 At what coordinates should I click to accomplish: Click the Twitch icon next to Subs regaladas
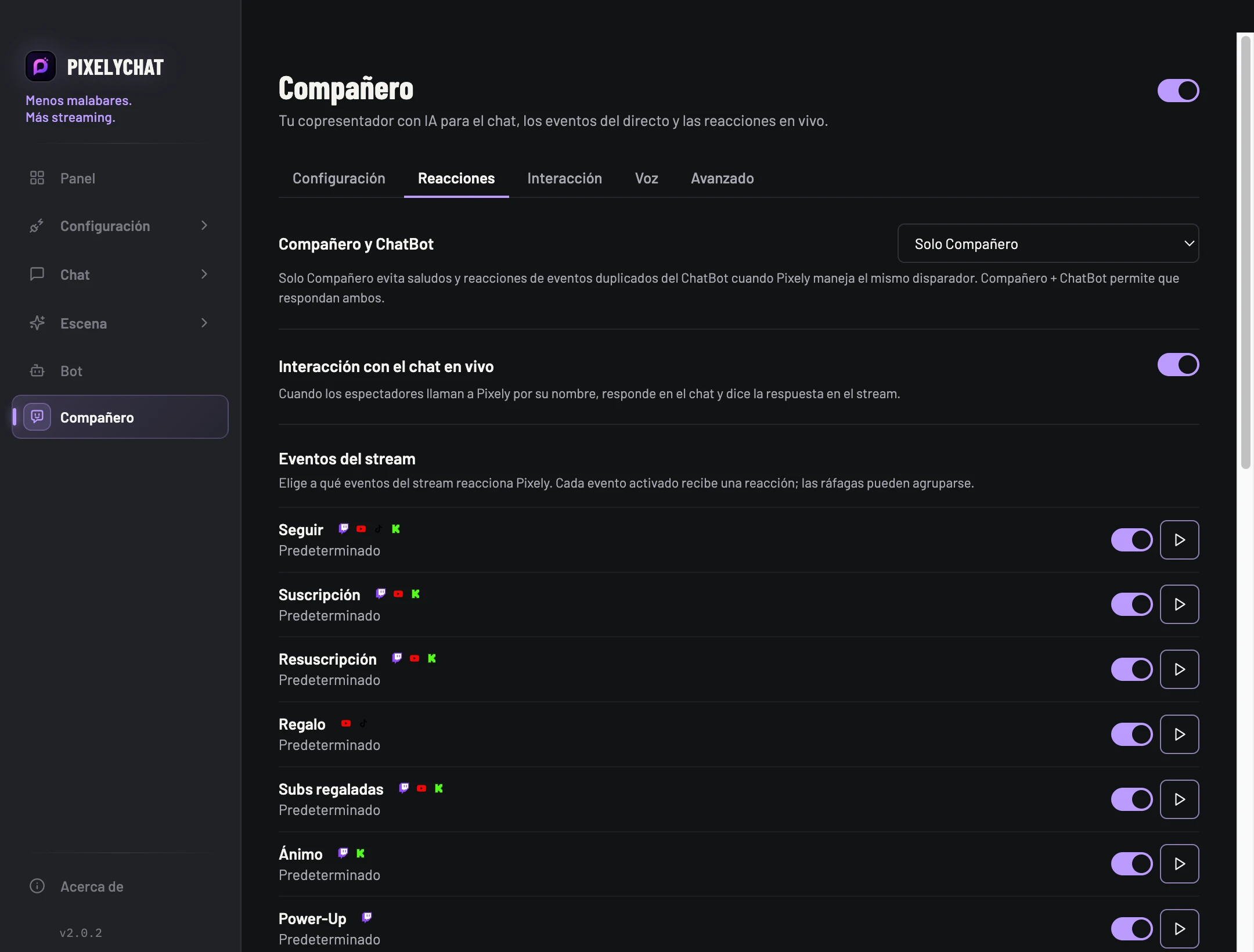pos(404,788)
